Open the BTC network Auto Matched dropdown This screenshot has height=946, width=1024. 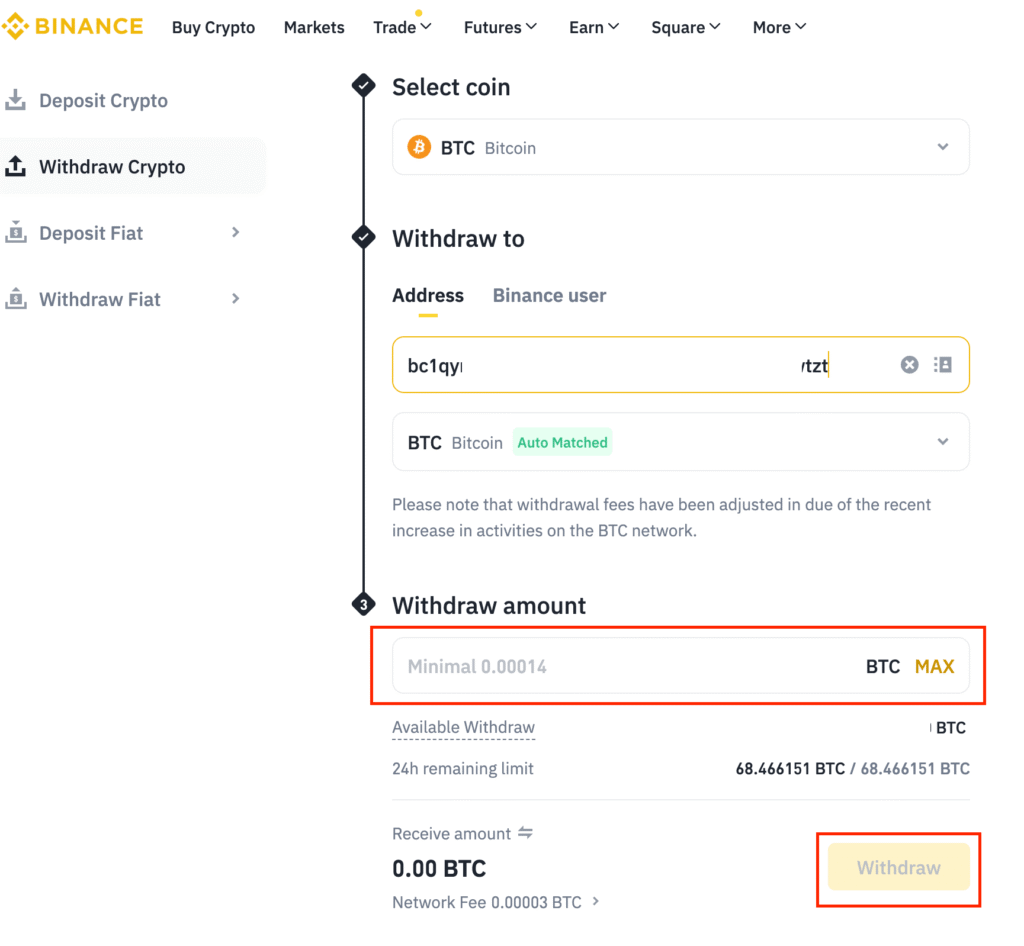tap(941, 442)
